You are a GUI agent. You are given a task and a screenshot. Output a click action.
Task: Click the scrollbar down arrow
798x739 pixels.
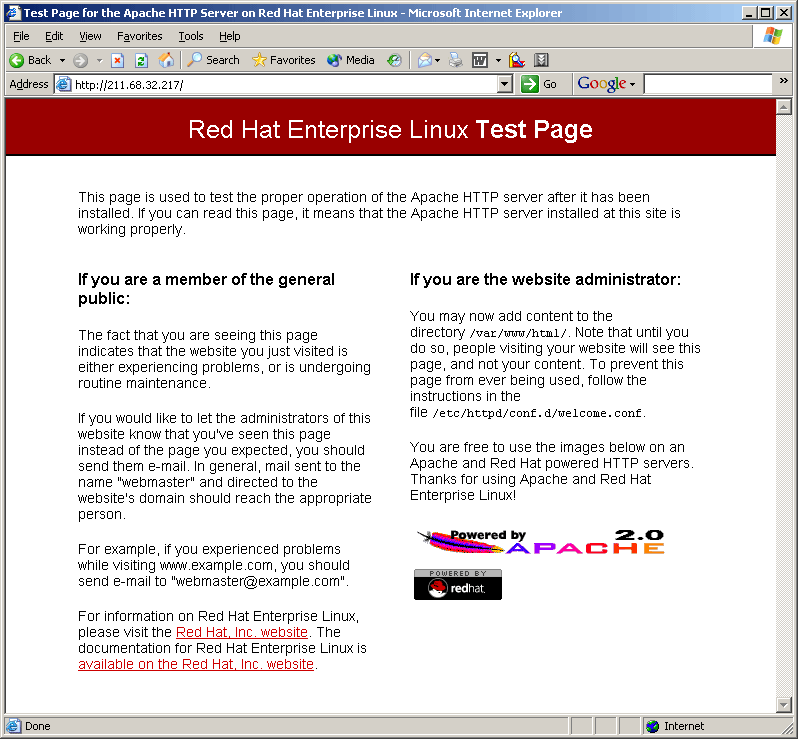coord(783,705)
